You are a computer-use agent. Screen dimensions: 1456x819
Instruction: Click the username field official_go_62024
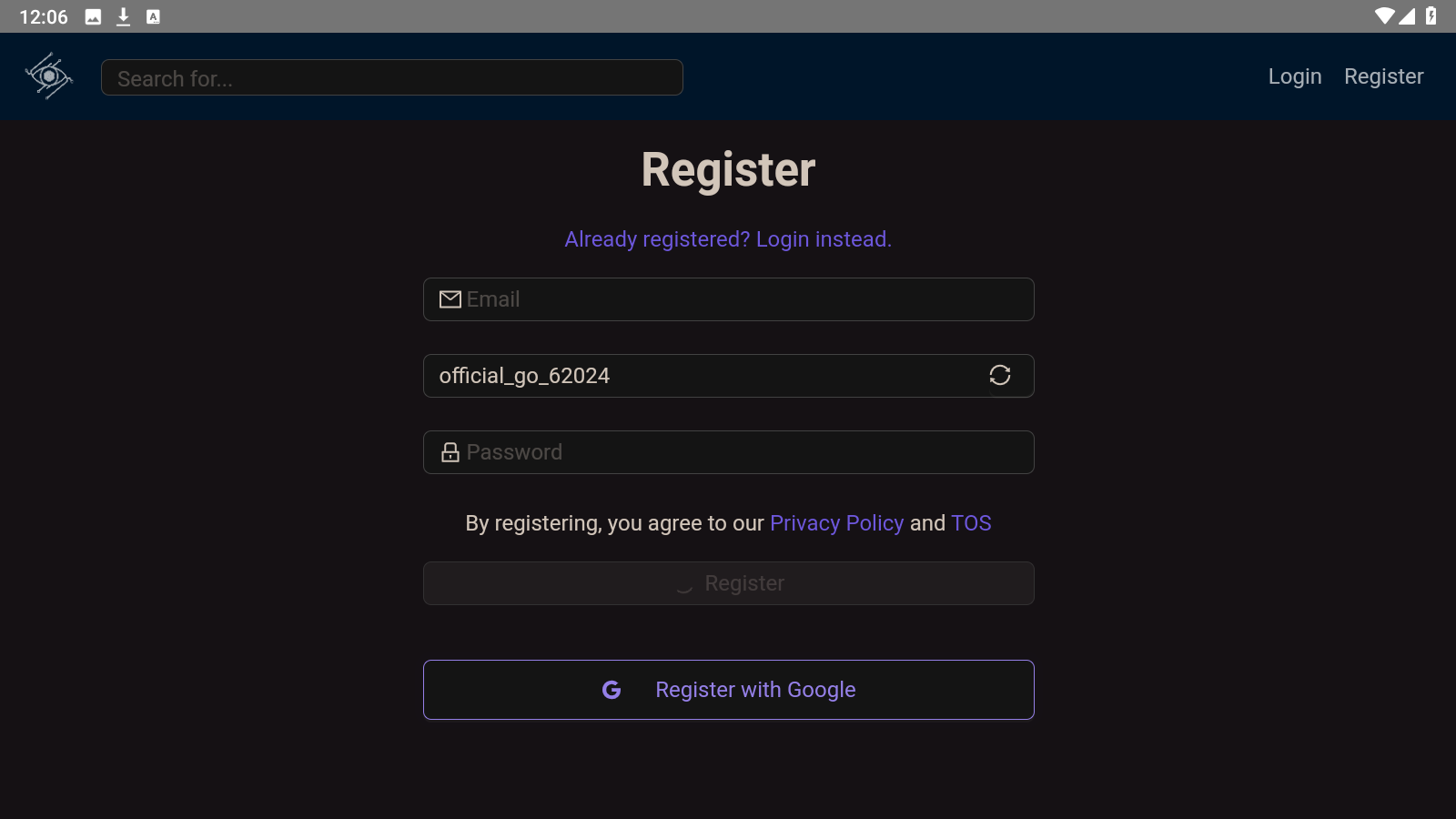click(x=692, y=376)
